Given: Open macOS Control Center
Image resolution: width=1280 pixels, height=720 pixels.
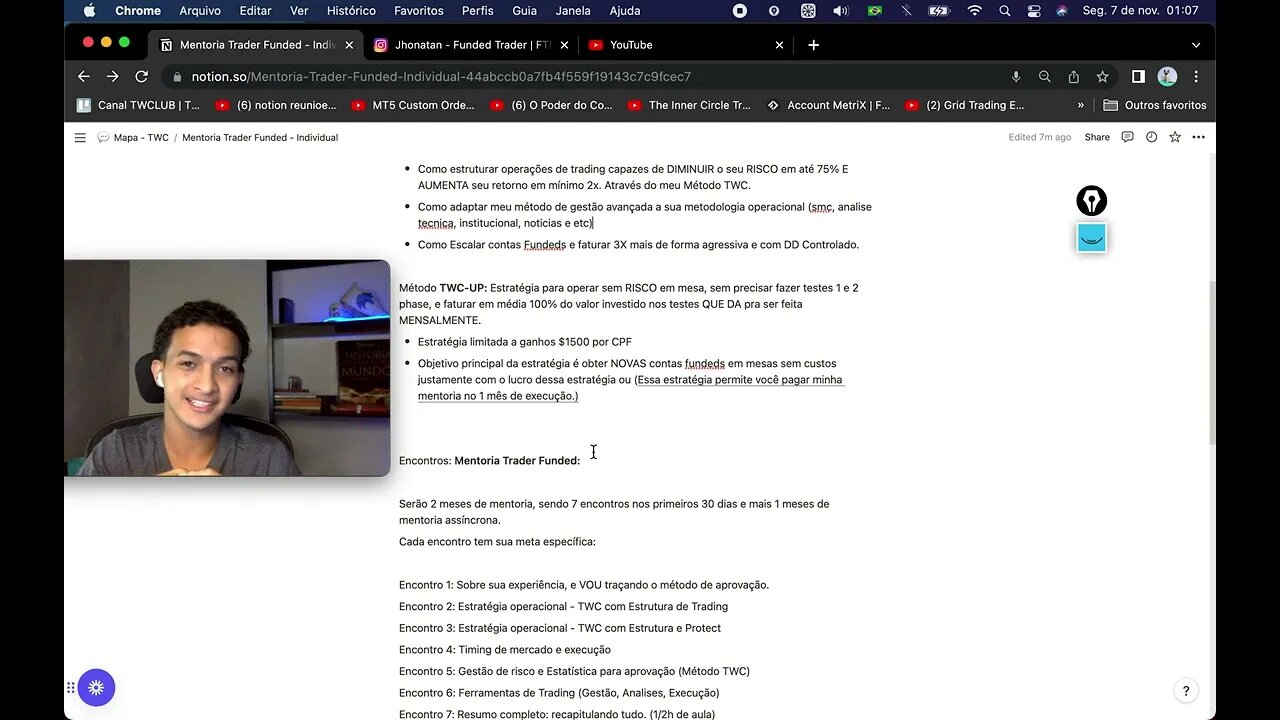Looking at the screenshot, I should coord(1034,11).
